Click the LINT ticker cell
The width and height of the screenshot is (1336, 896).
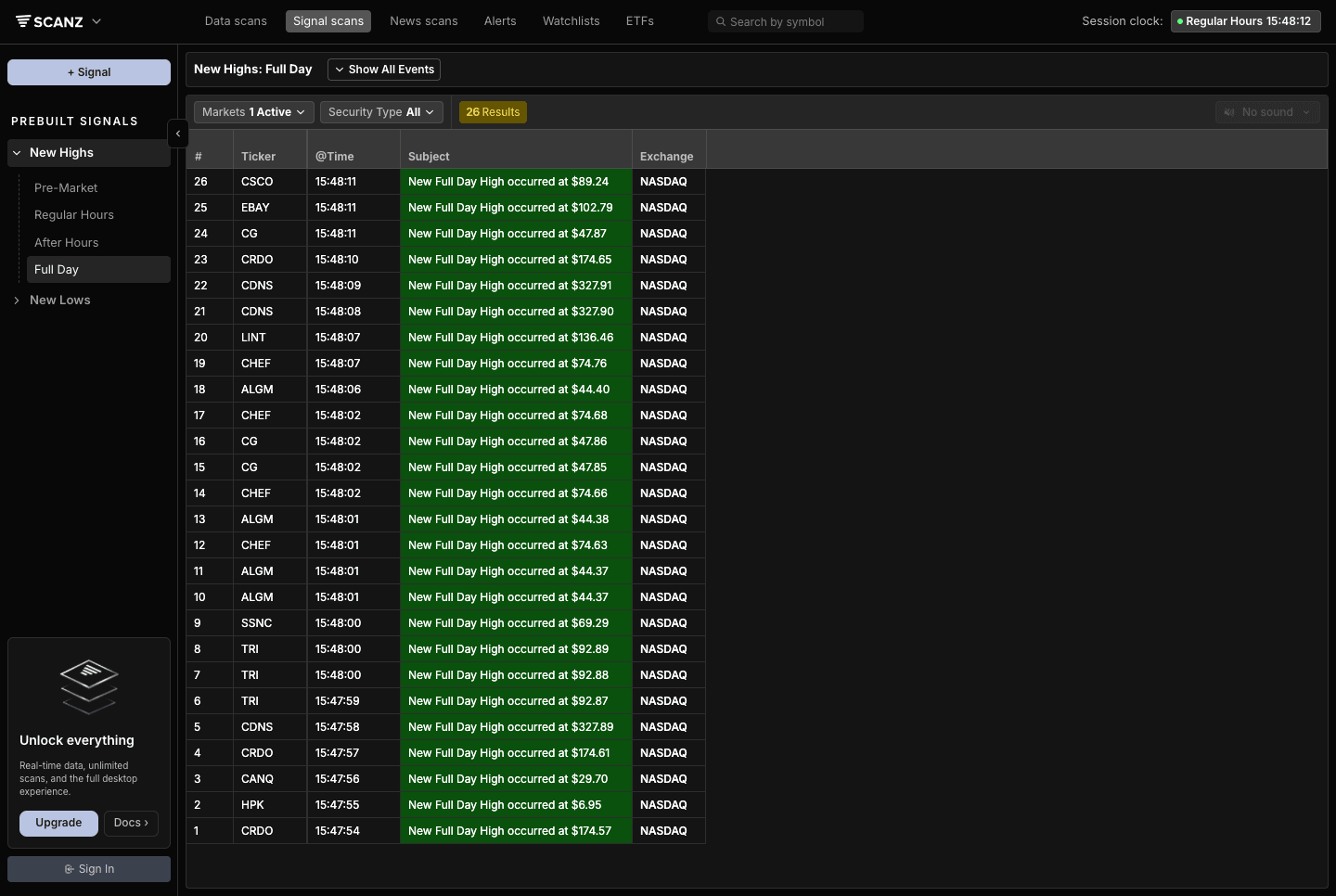pyautogui.click(x=270, y=338)
